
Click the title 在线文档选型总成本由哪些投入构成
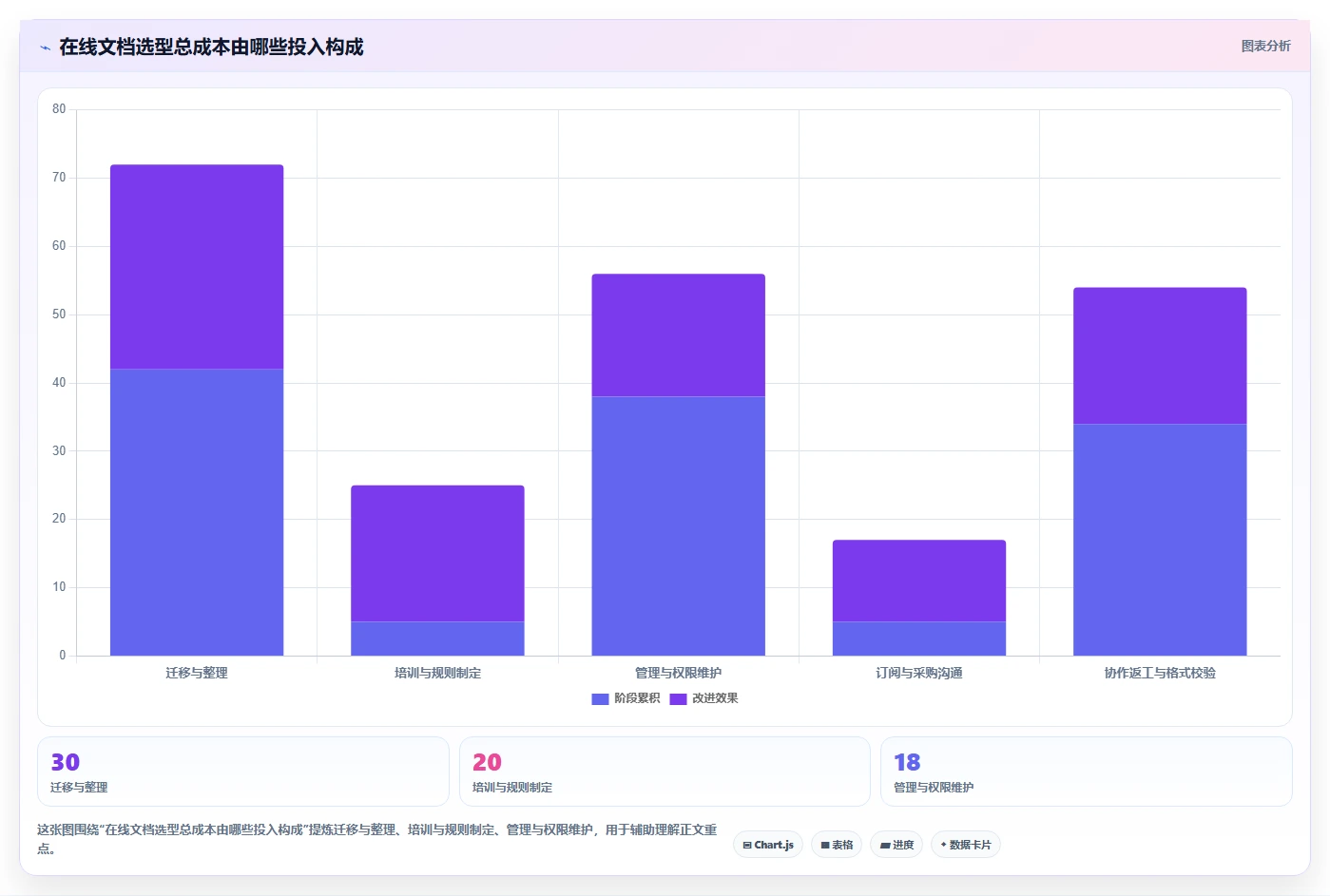(x=211, y=48)
